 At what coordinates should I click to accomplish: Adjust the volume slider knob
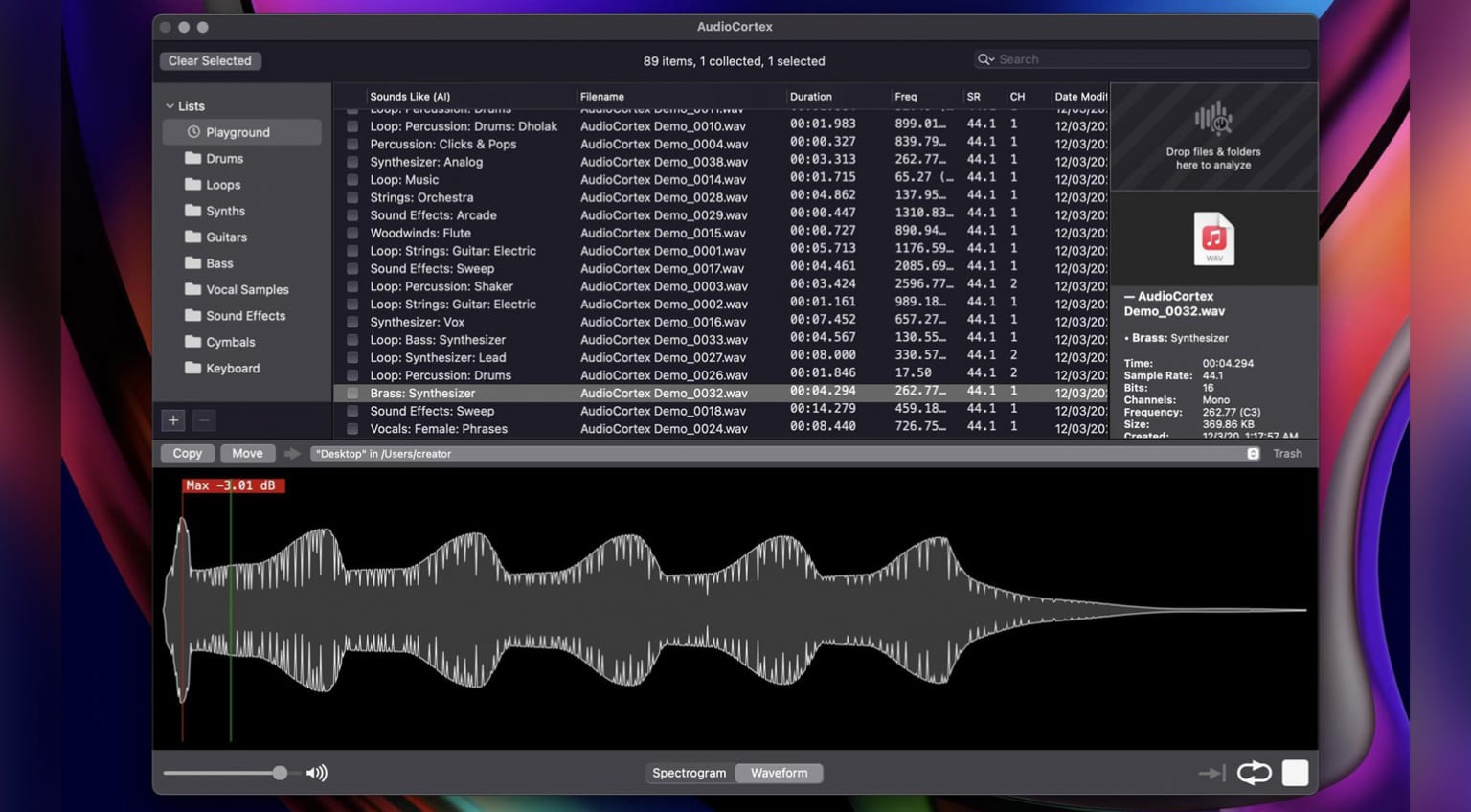pos(280,773)
